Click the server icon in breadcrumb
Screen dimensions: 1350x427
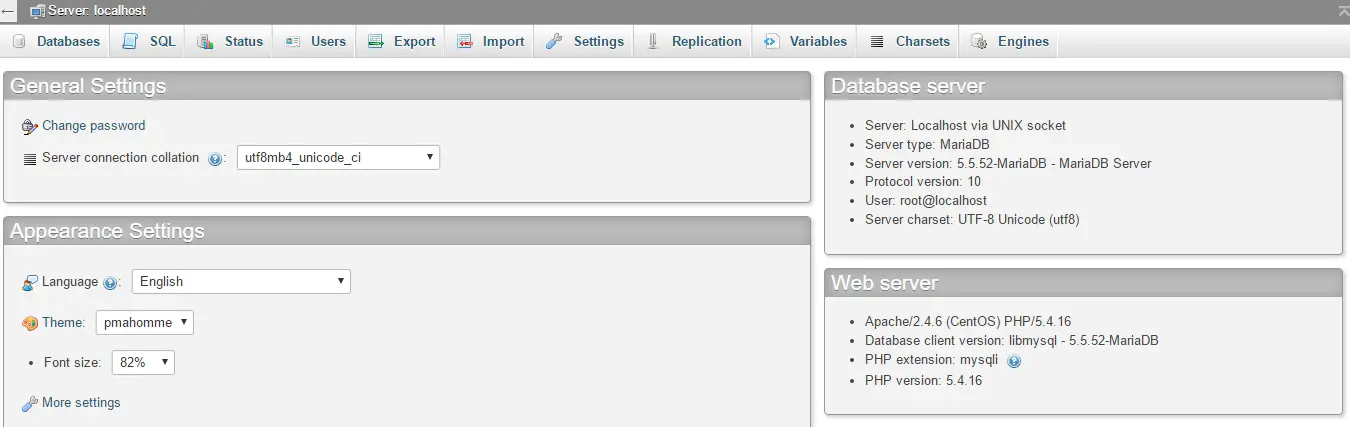(37, 11)
